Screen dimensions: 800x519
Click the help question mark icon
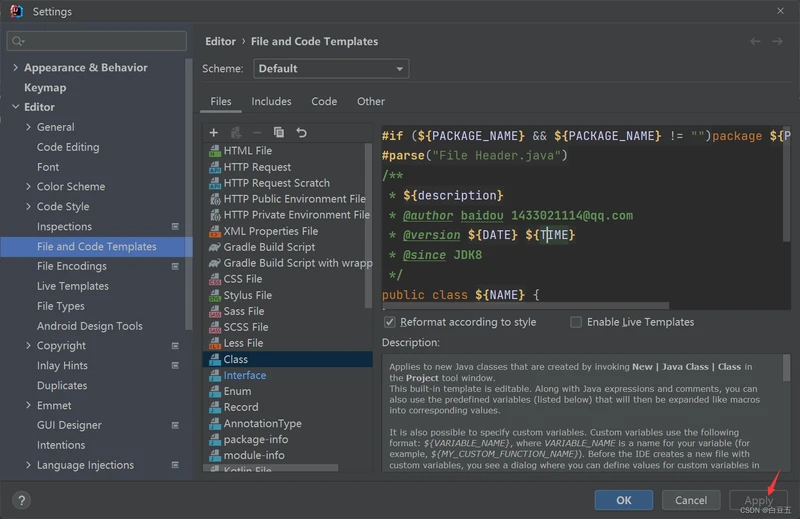(21, 500)
